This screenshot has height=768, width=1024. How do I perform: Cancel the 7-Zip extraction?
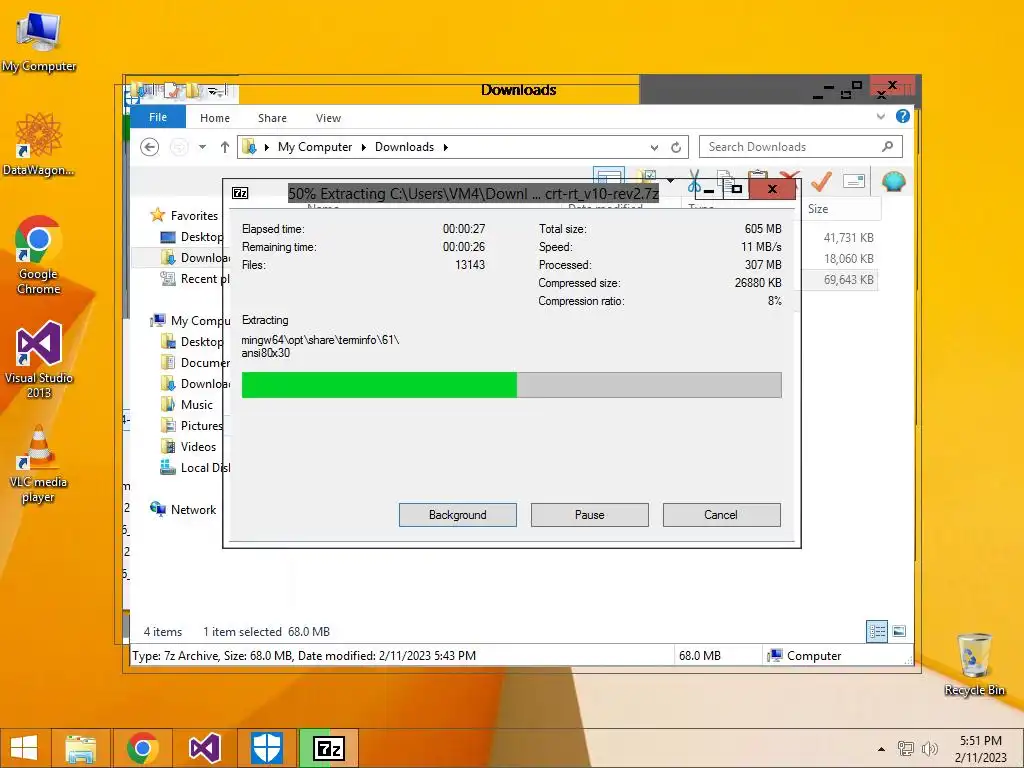point(721,515)
